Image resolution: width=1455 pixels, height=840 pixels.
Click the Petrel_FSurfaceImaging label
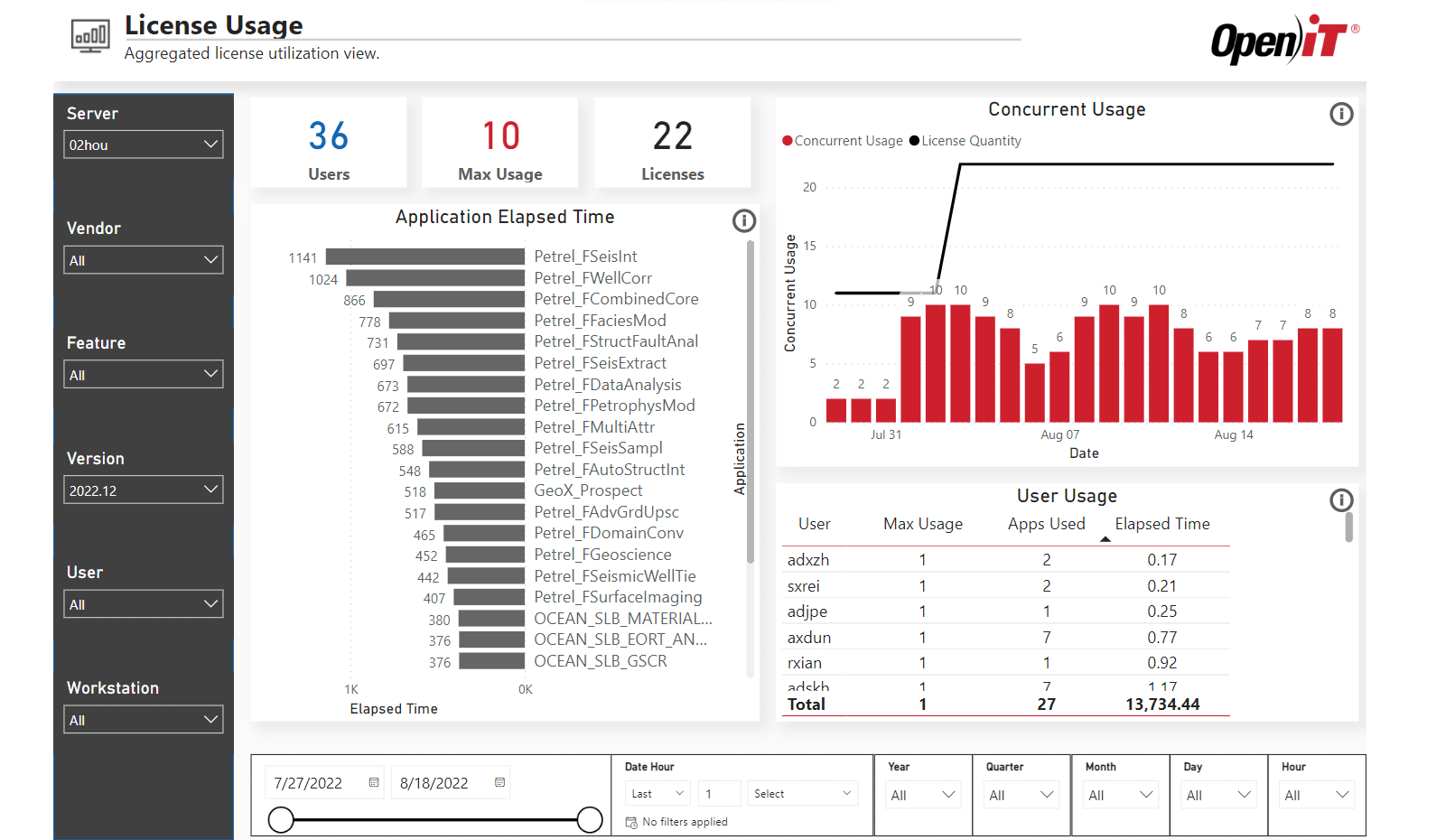point(618,597)
